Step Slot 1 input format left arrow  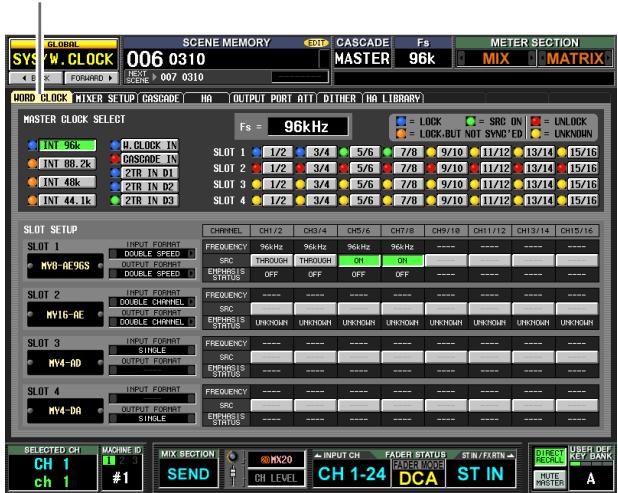pyautogui.click(x=113, y=254)
